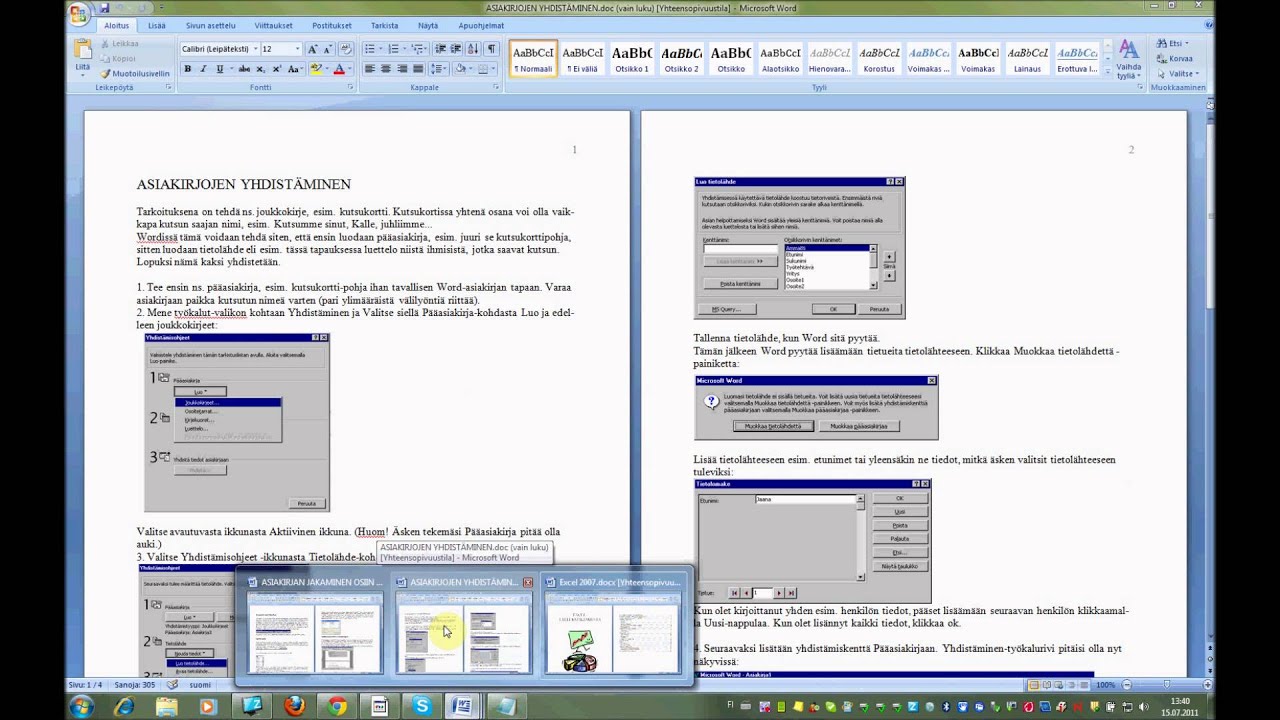Open Skype from the taskbar
This screenshot has height=720, width=1280.
pos(422,706)
